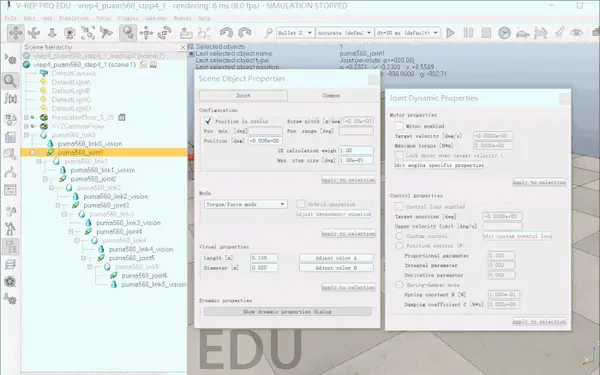
Task: Open the Bullet physics engine dropdown
Action: 295,33
